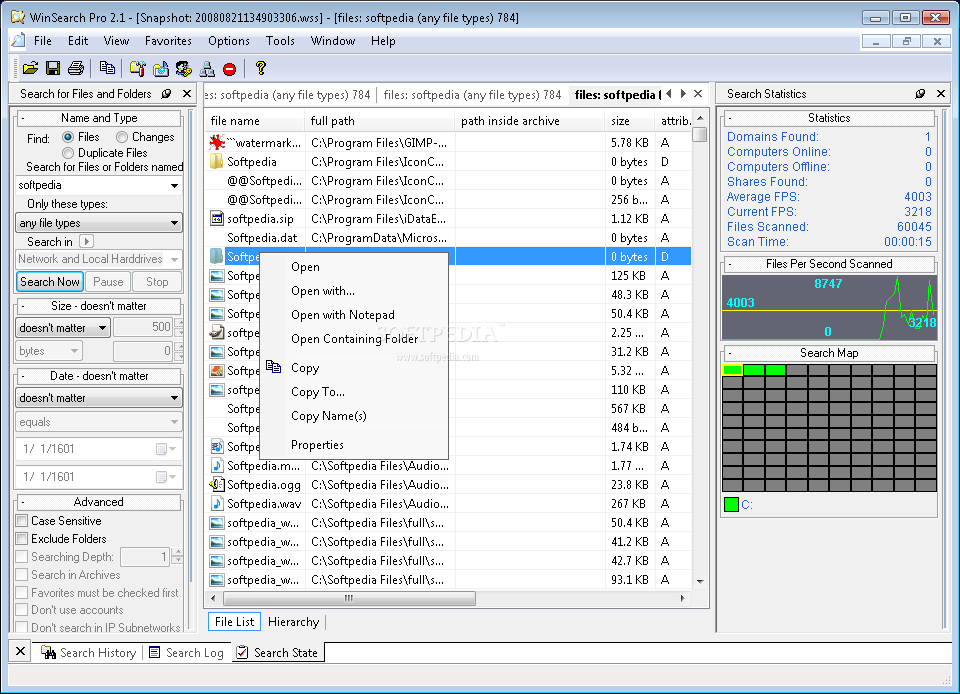The height and width of the screenshot is (694, 960).
Task: Close the bottom panel with X button
Action: coord(20,651)
